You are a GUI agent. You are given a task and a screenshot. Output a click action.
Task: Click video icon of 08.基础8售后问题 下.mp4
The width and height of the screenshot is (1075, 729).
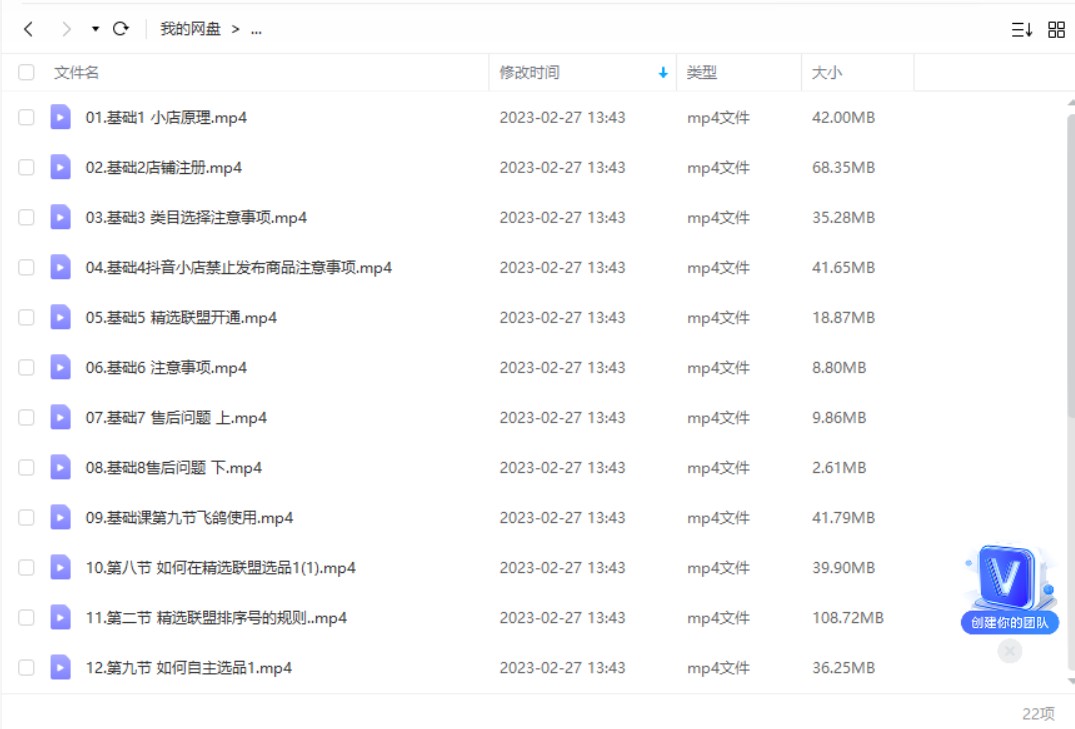coord(60,468)
